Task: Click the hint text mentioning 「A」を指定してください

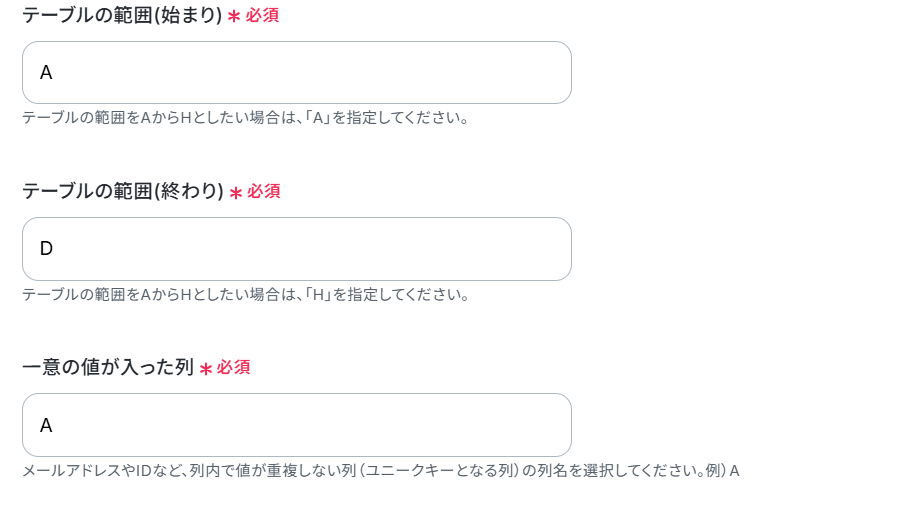Action: coord(245,118)
